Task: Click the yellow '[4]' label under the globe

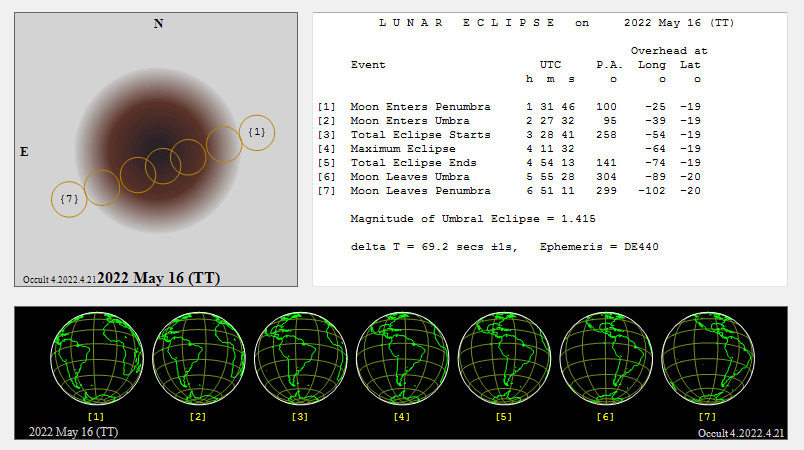Action: coord(401,417)
